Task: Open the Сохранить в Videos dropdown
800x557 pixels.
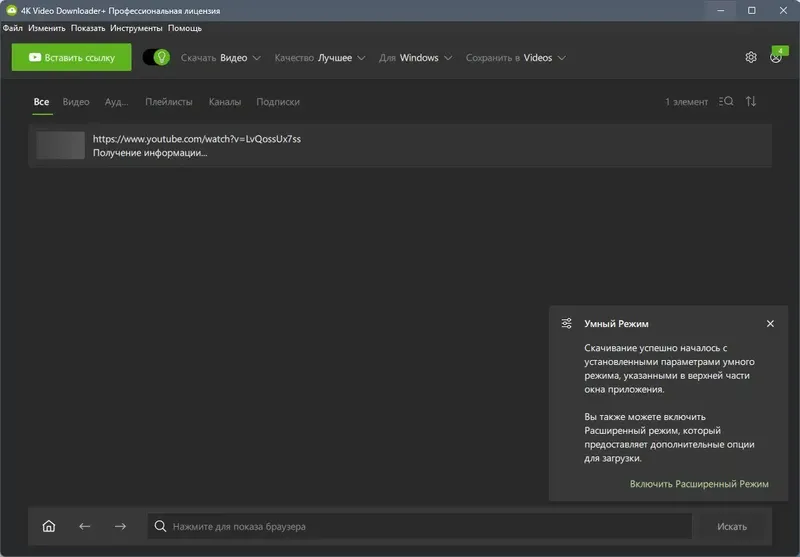Action: coord(516,58)
